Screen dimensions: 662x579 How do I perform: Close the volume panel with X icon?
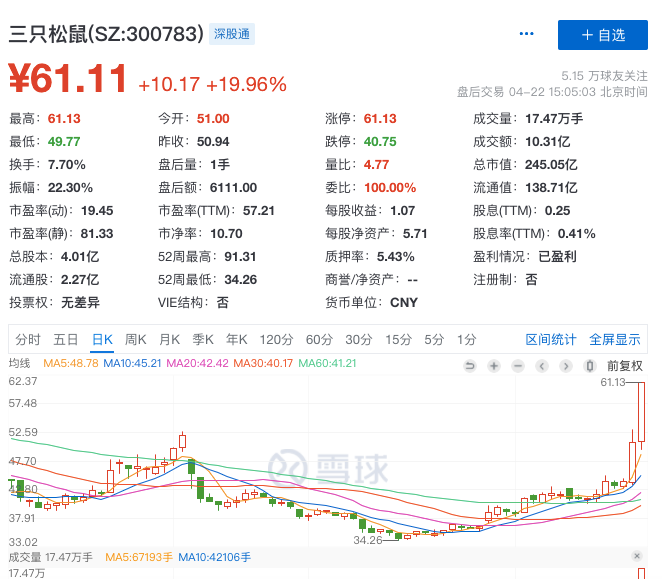pyautogui.click(x=637, y=556)
